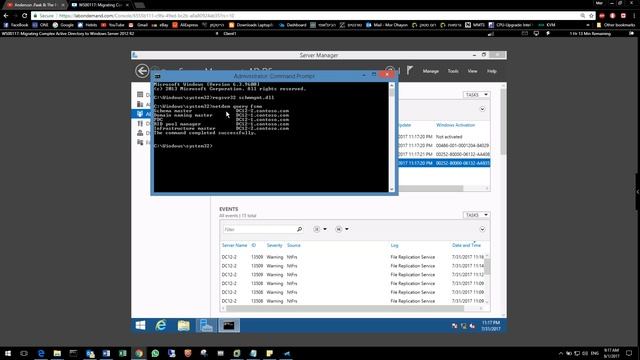Expand the servers tile chevron under upper TASKS
This screenshot has width=640, height=360.
482,109
